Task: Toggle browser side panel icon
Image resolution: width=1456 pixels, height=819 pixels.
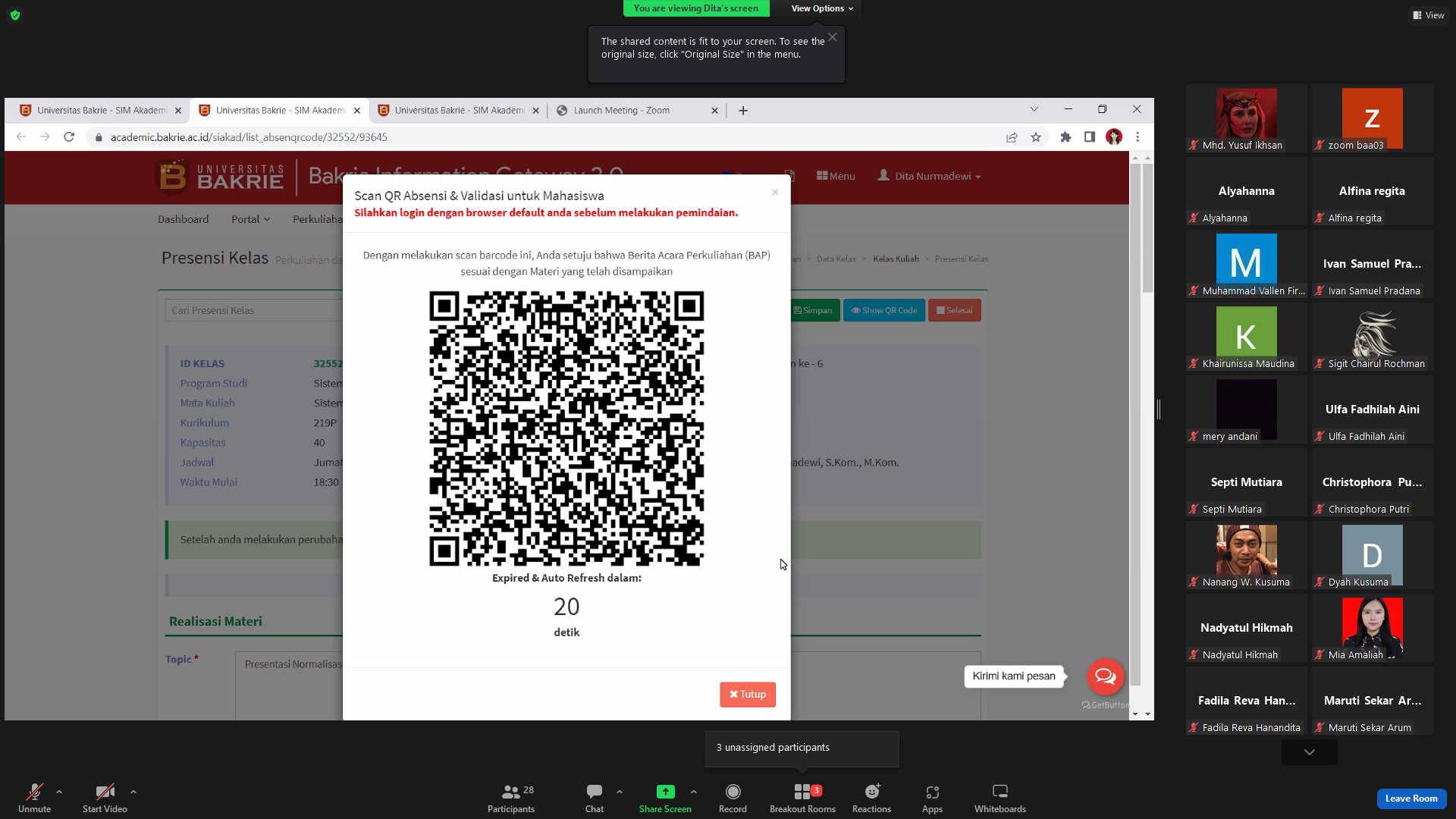Action: (1089, 137)
